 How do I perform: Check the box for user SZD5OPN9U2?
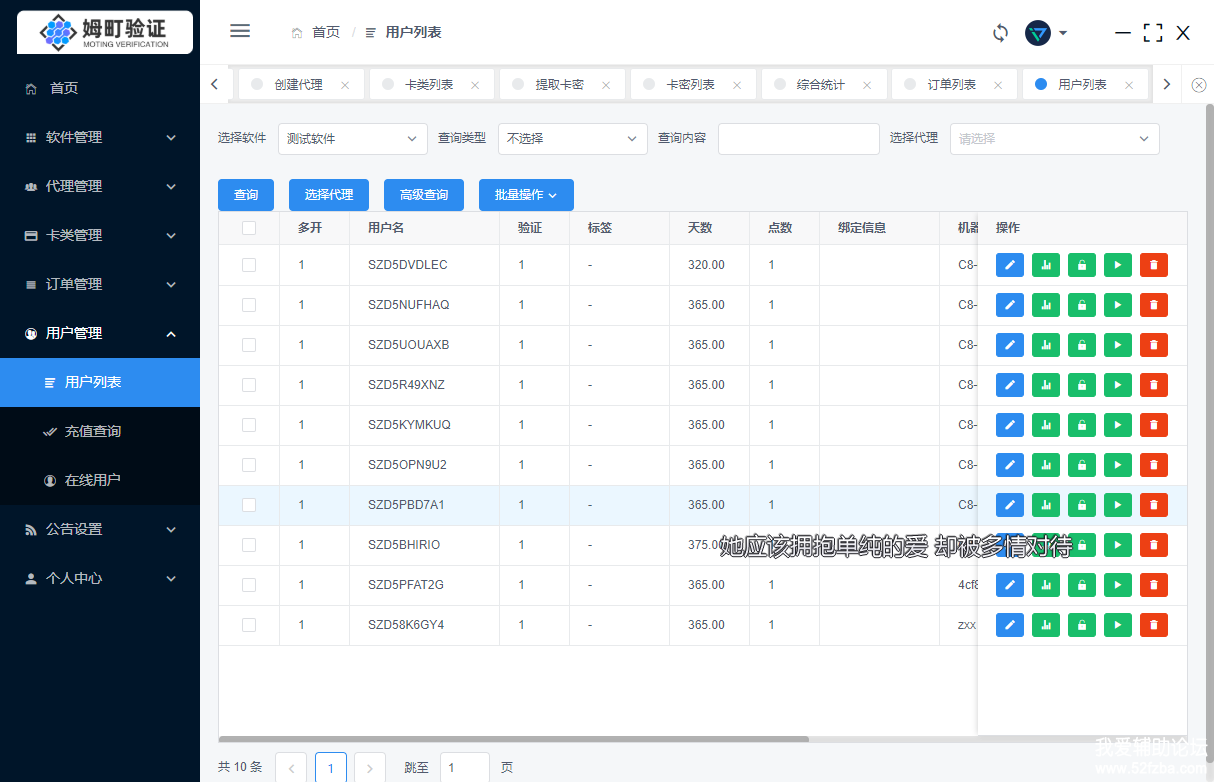pos(249,465)
